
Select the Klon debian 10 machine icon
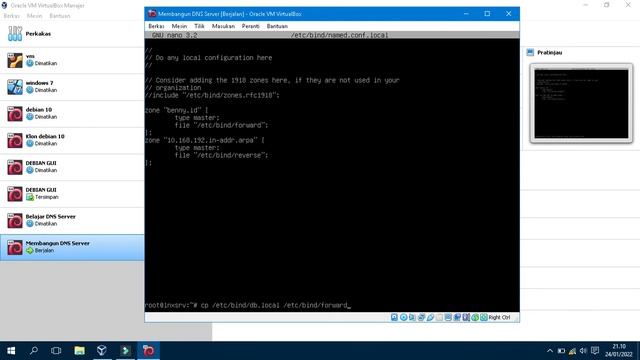click(x=15, y=140)
